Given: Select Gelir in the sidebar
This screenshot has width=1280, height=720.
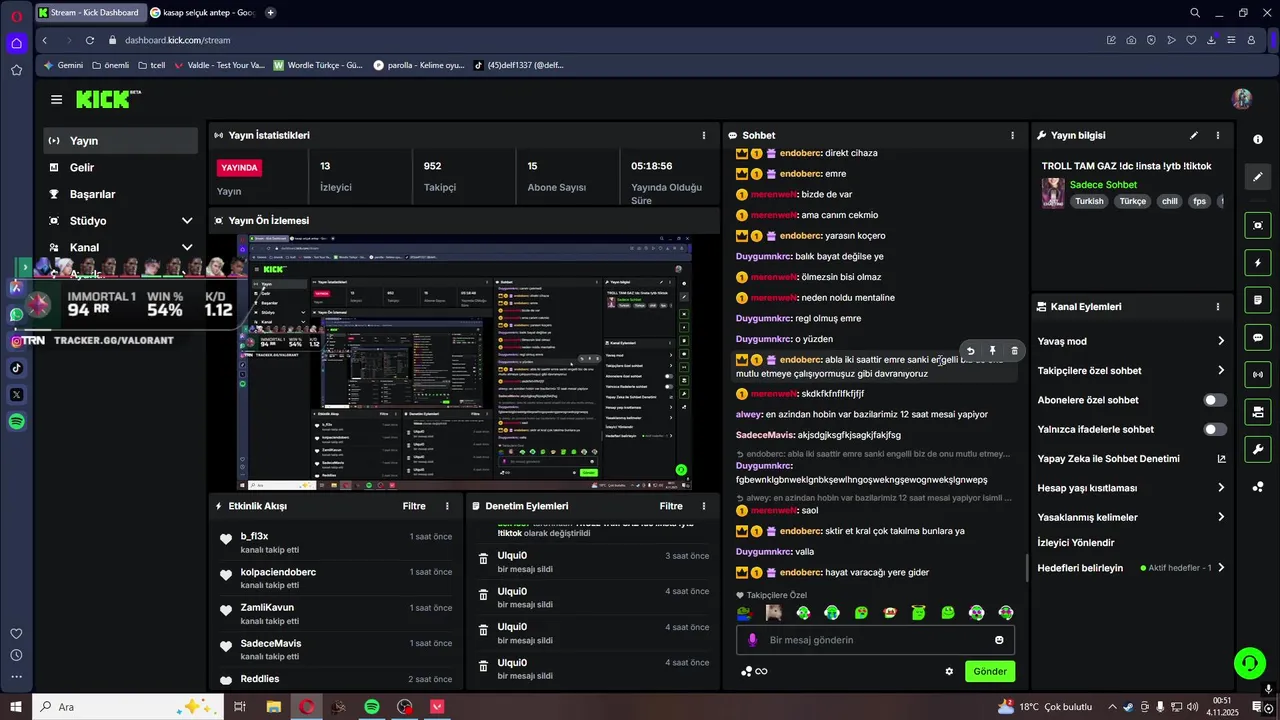Looking at the screenshot, I should point(121,168).
